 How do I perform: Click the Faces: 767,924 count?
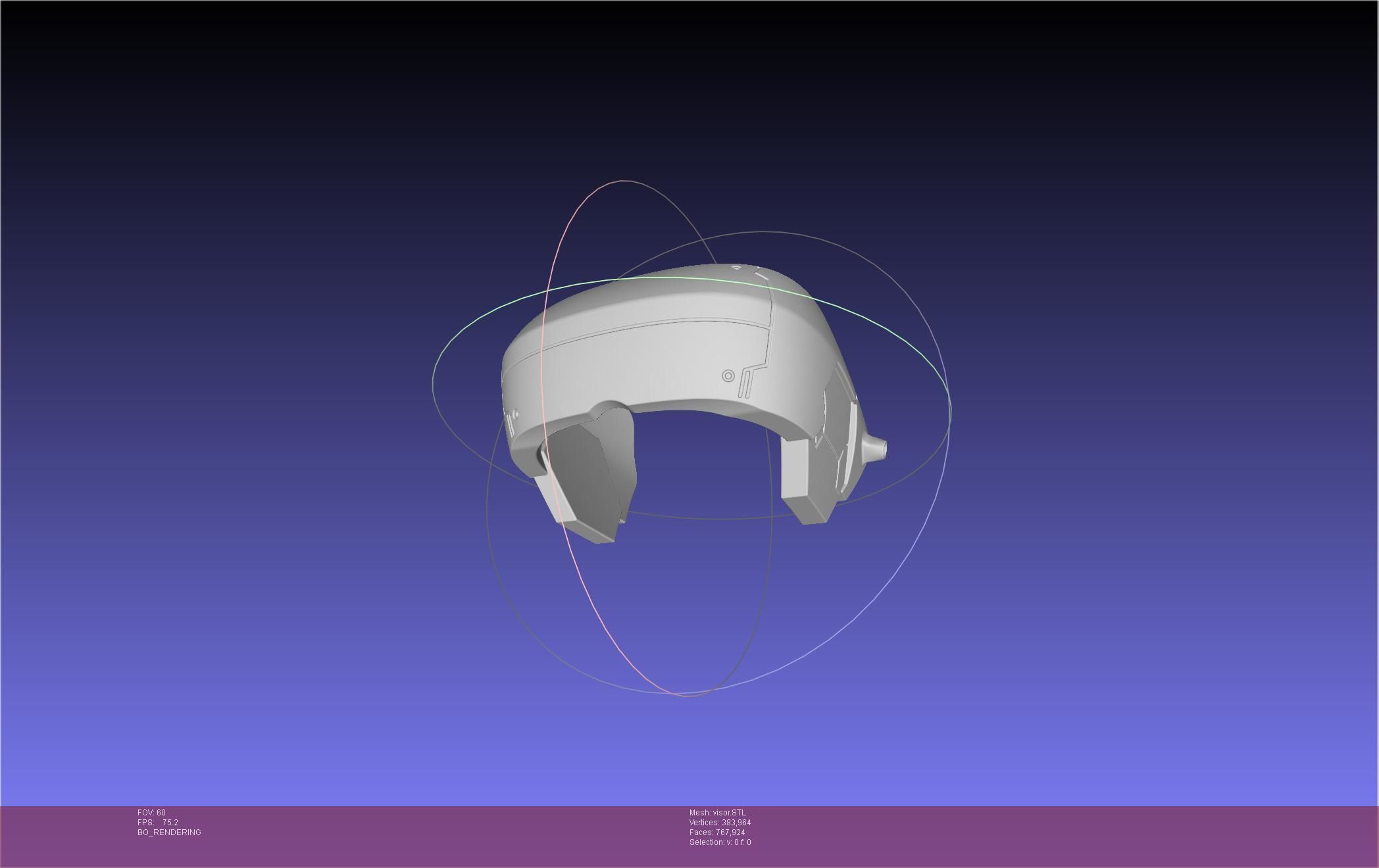(717, 832)
